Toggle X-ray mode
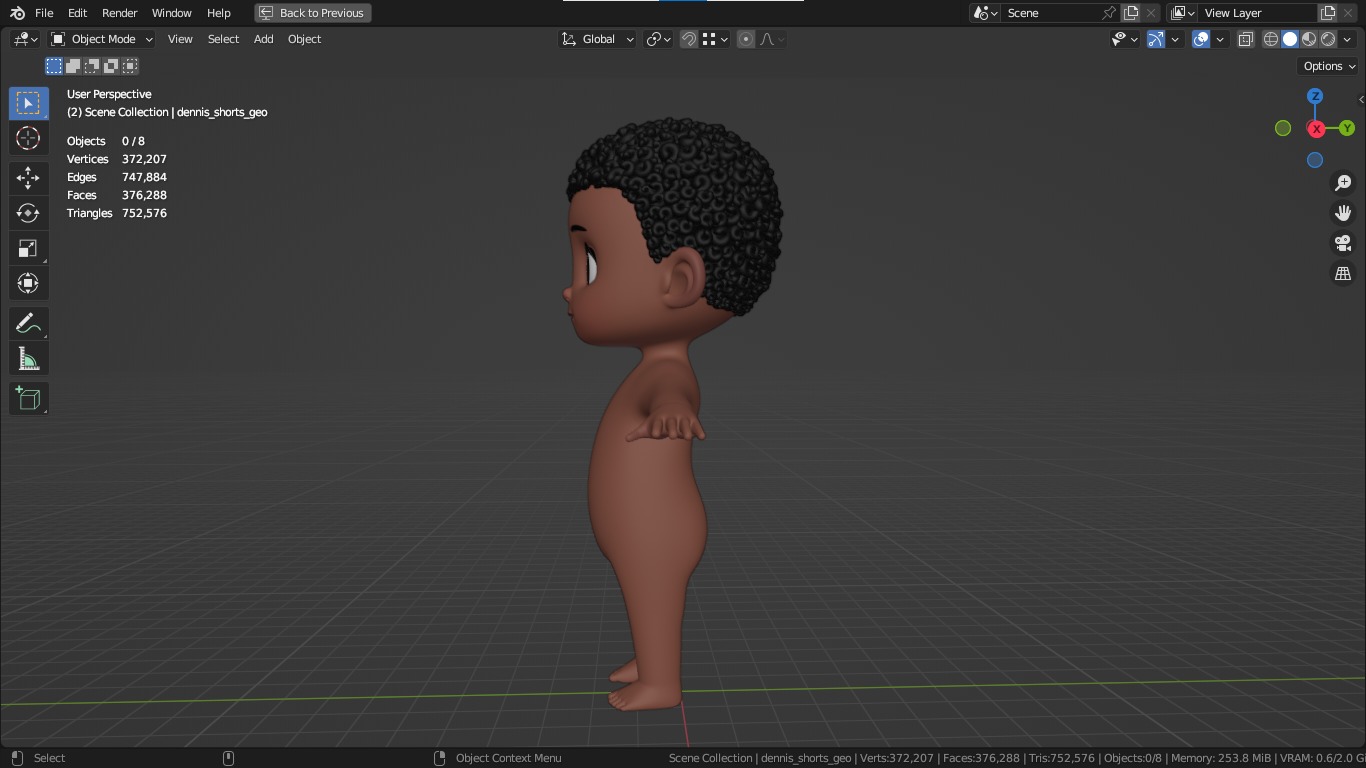This screenshot has width=1366, height=768. 1246,39
